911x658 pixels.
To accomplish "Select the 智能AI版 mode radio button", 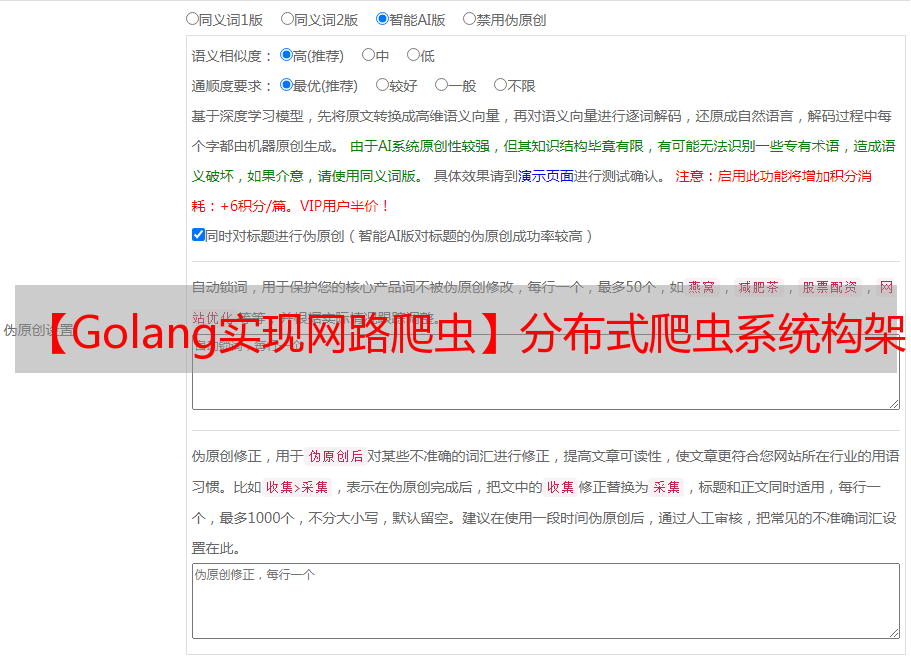I will click(382, 18).
